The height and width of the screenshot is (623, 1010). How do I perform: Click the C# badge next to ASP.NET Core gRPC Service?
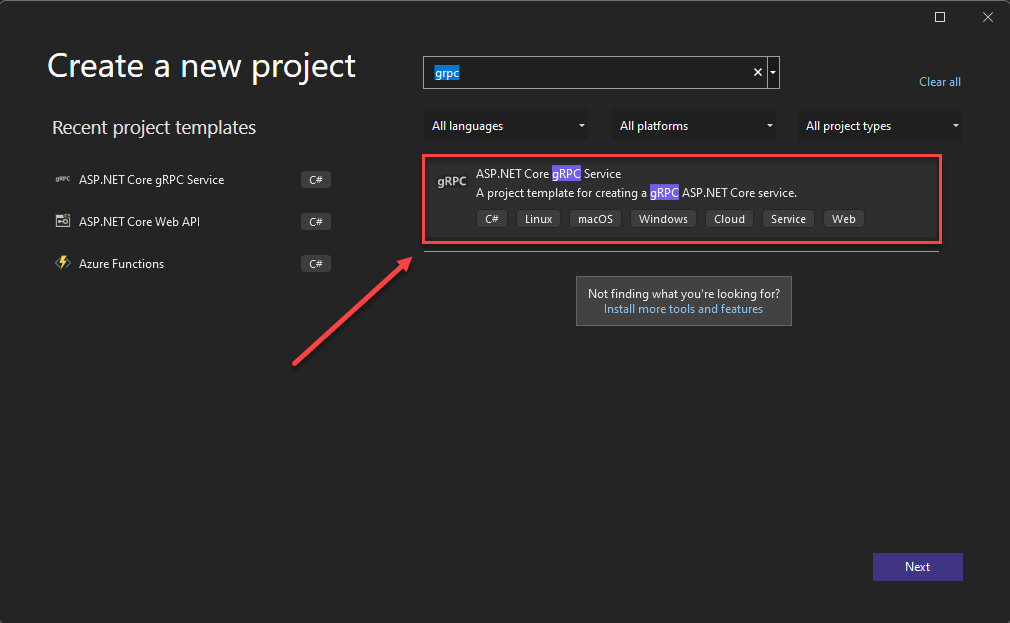pyautogui.click(x=315, y=180)
